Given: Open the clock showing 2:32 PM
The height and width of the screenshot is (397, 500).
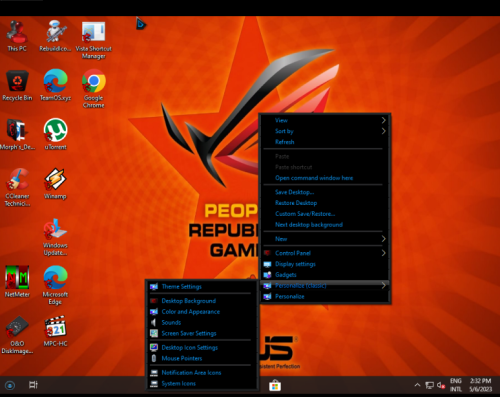Looking at the screenshot, I should click(480, 385).
